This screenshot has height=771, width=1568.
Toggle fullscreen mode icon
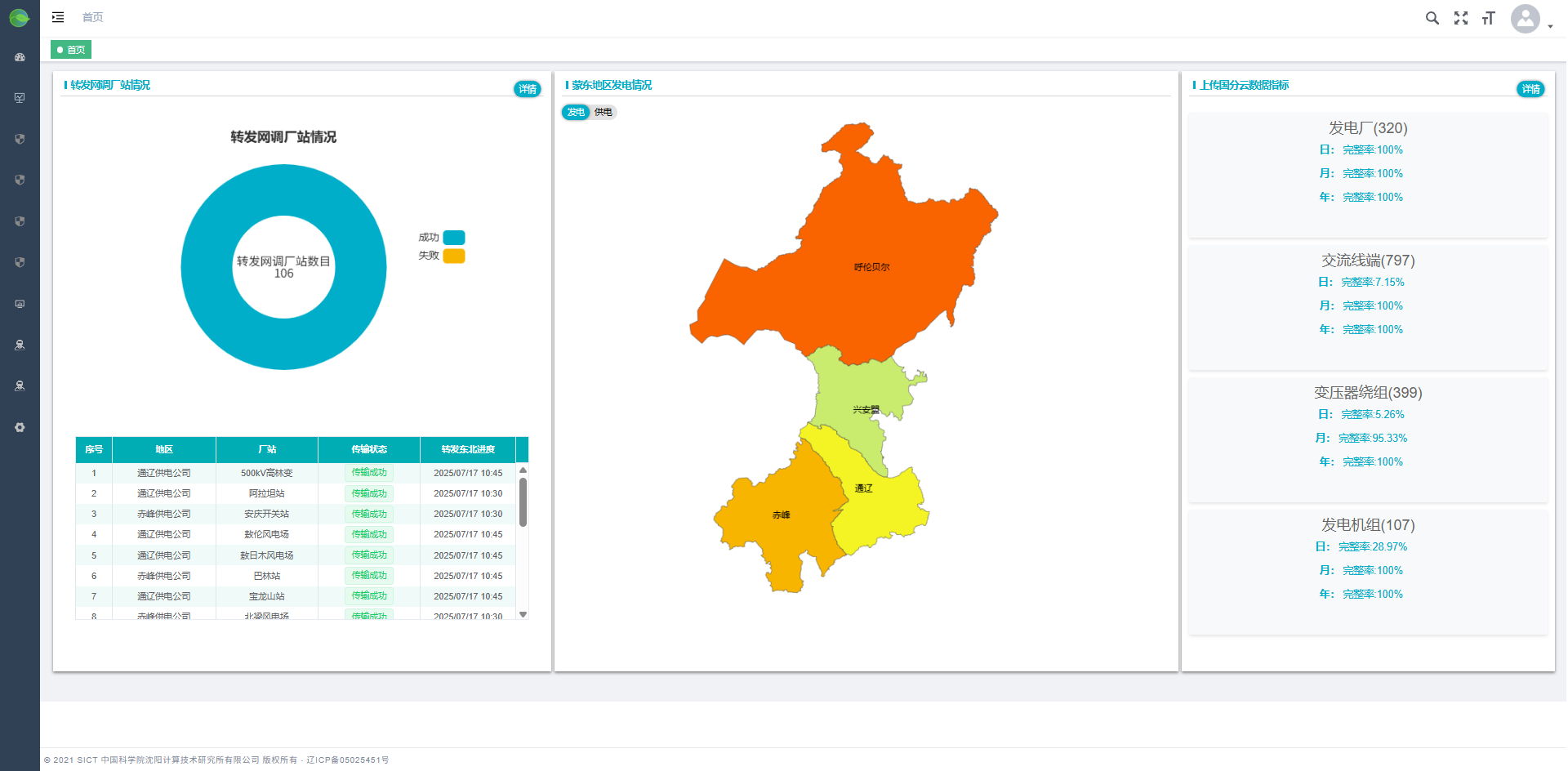coord(1460,18)
